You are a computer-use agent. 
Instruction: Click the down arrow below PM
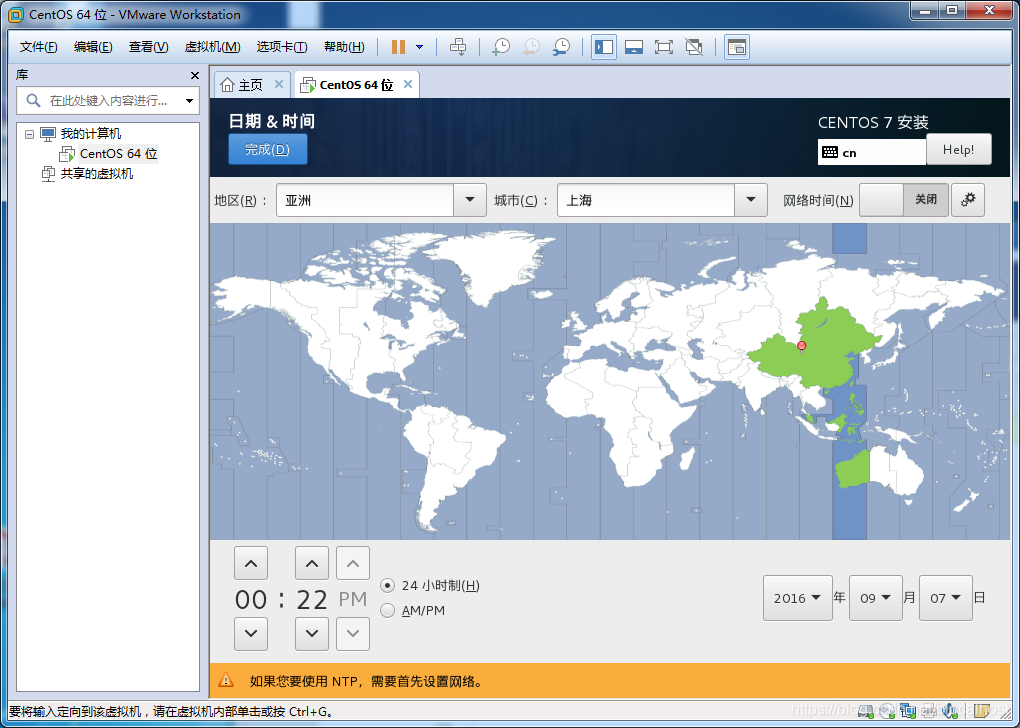coord(353,634)
